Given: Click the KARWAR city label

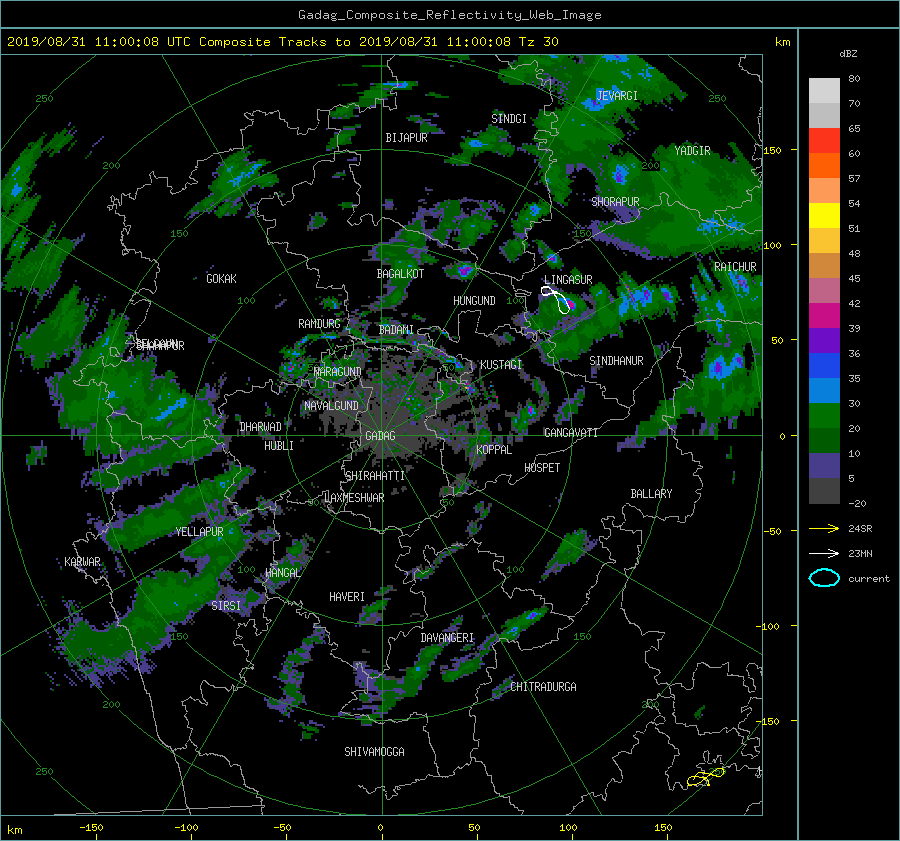Looking at the screenshot, I should pos(83,561).
